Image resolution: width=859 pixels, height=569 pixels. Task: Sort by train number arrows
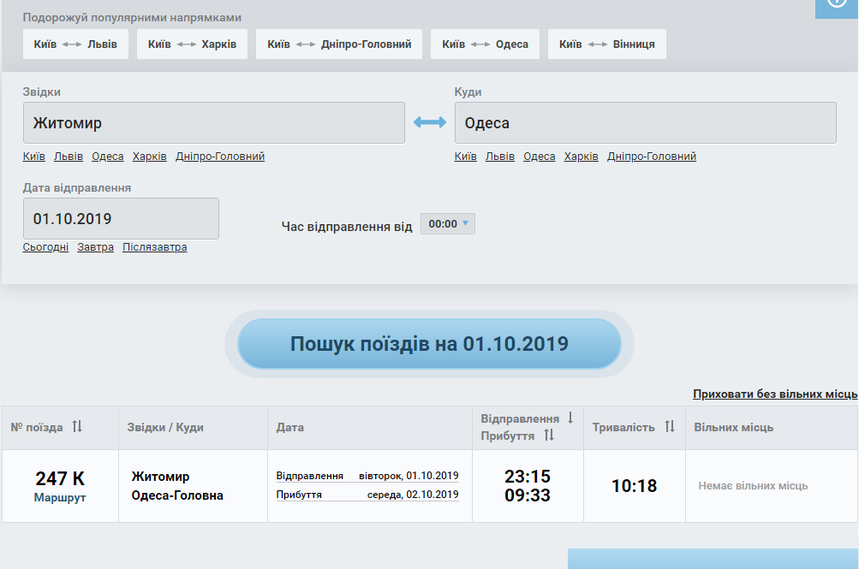tap(77, 427)
